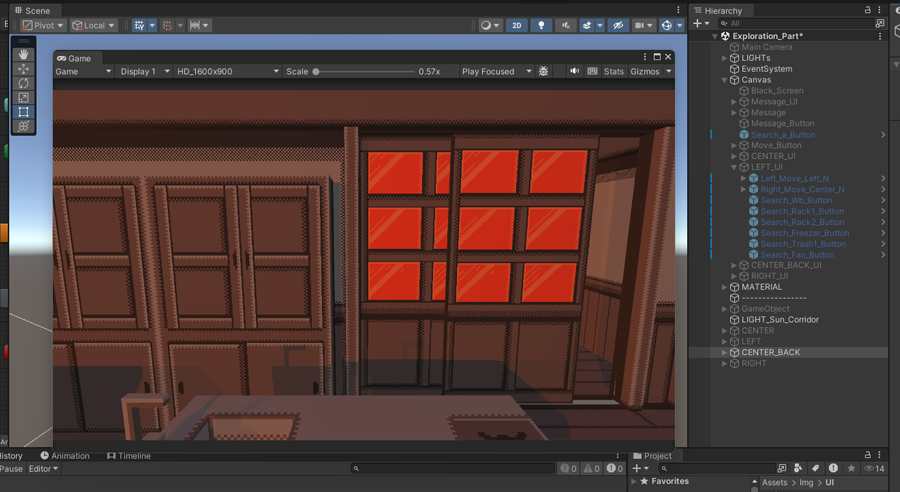Viewport: 900px width, 492px height.
Task: Open the Play Focused dropdown
Action: (x=496, y=72)
